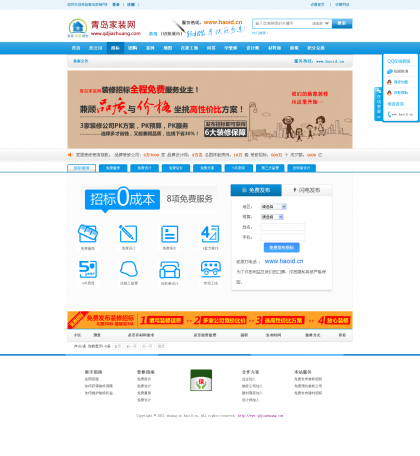Screen dimensions: 420x456
Task: Open the budget dropdown in publish form
Action: (x=272, y=217)
